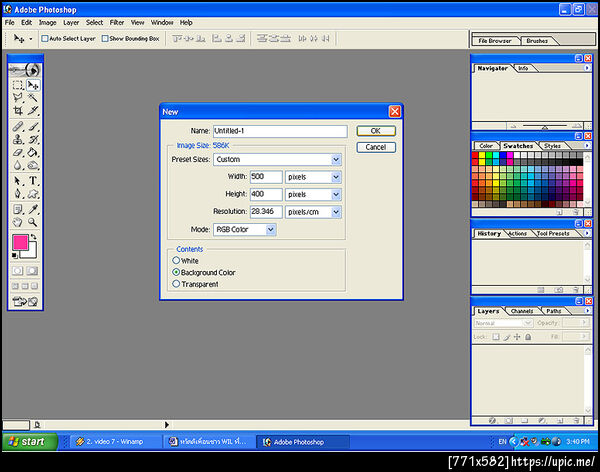600x472 pixels.
Task: Select the Custom Shape tool
Action: point(33,194)
